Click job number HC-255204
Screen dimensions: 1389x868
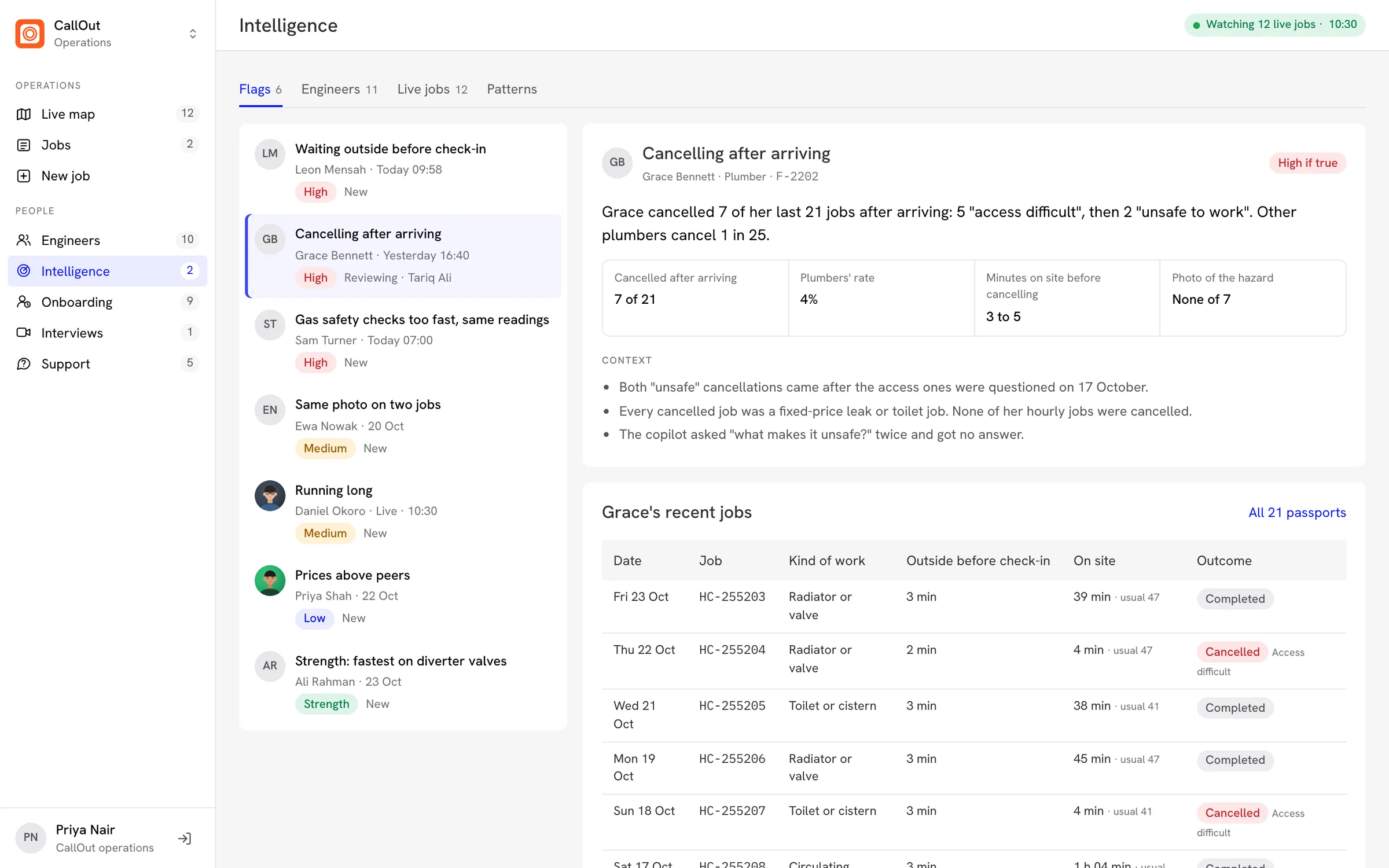(x=732, y=650)
